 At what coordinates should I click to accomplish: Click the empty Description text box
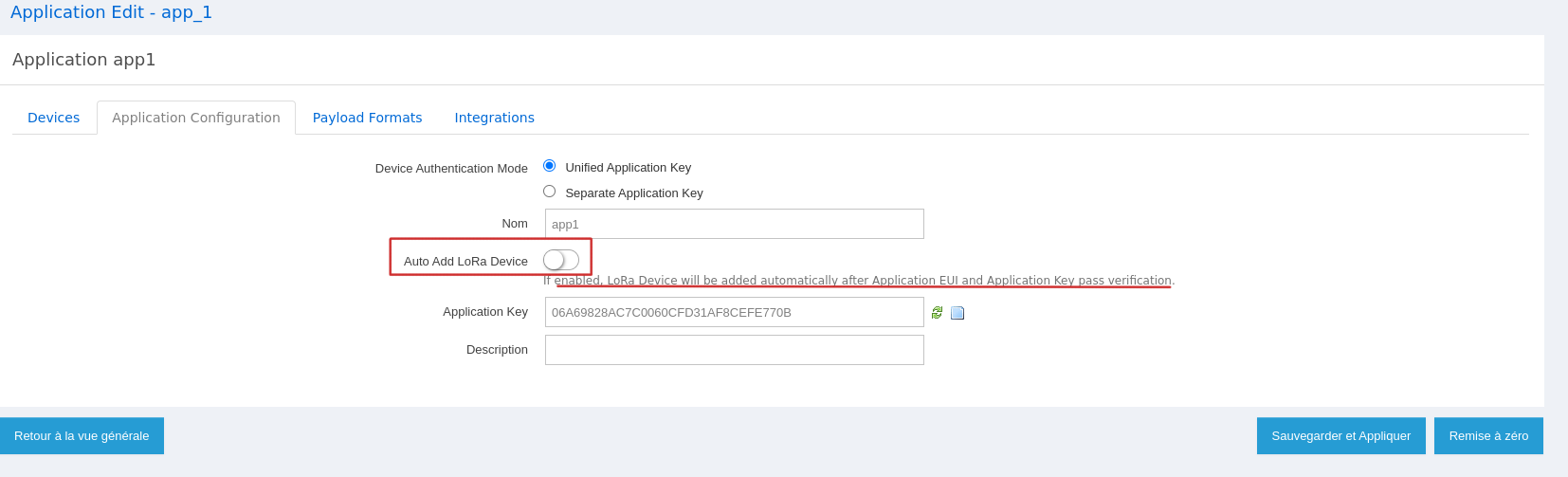[734, 350]
